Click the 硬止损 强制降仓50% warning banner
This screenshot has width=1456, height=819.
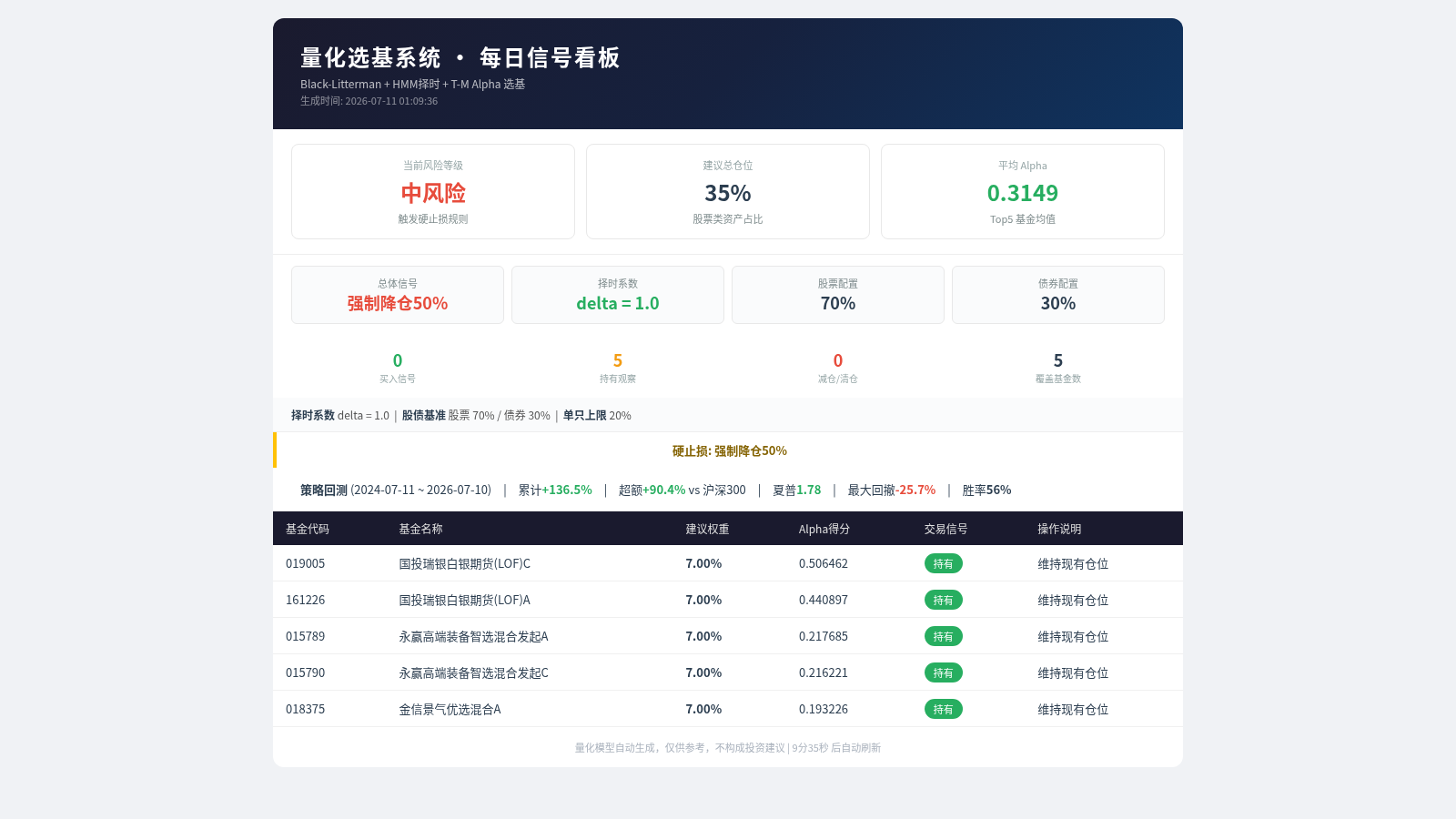click(728, 450)
